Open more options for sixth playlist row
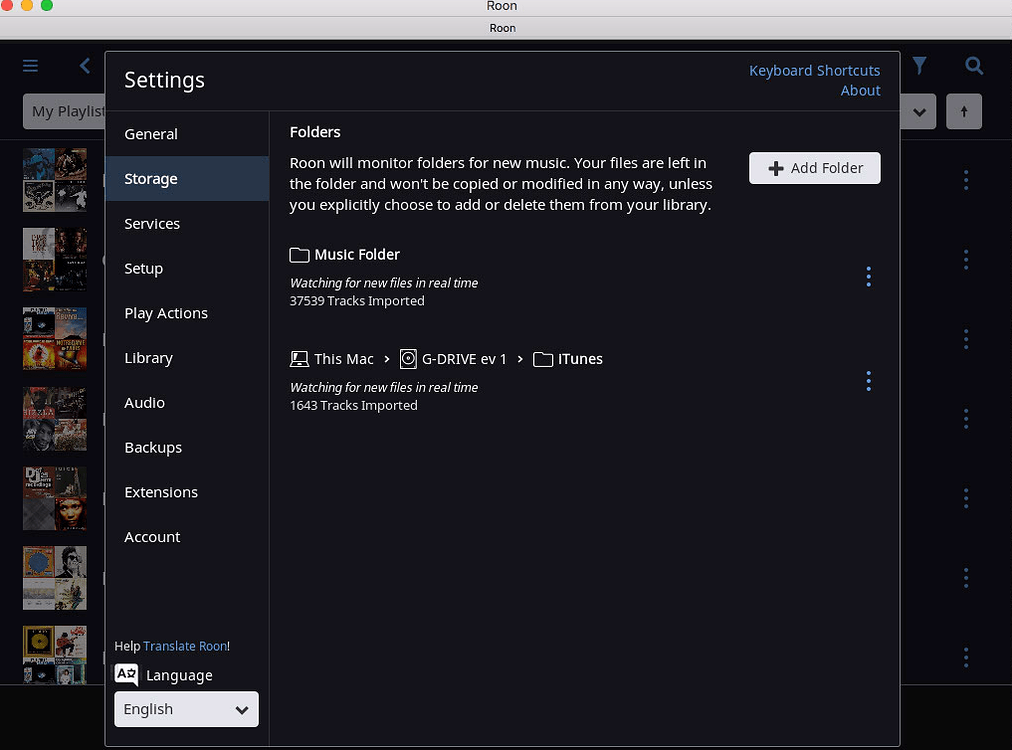 pyautogui.click(x=966, y=578)
